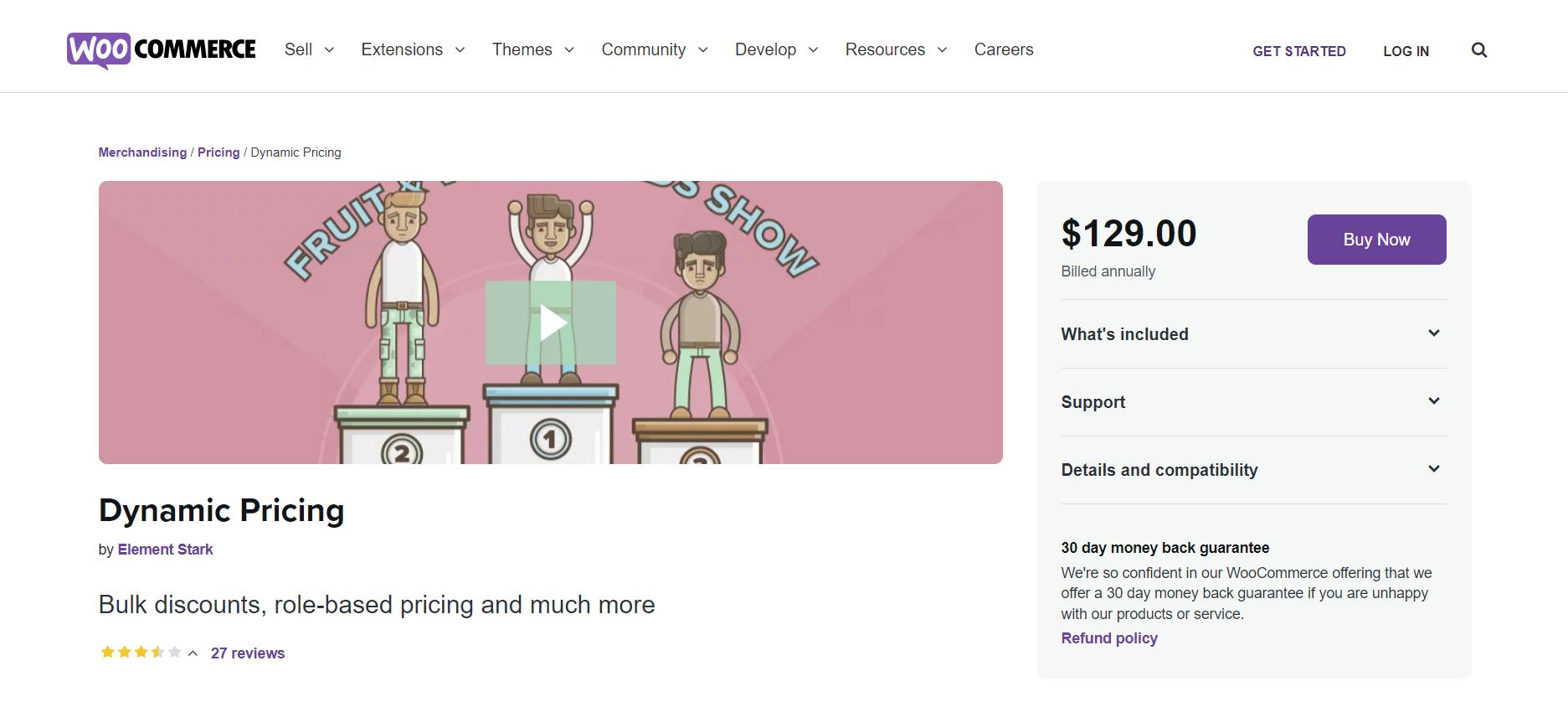Open the 27 reviews link
This screenshot has width=1568, height=702.
pos(248,653)
